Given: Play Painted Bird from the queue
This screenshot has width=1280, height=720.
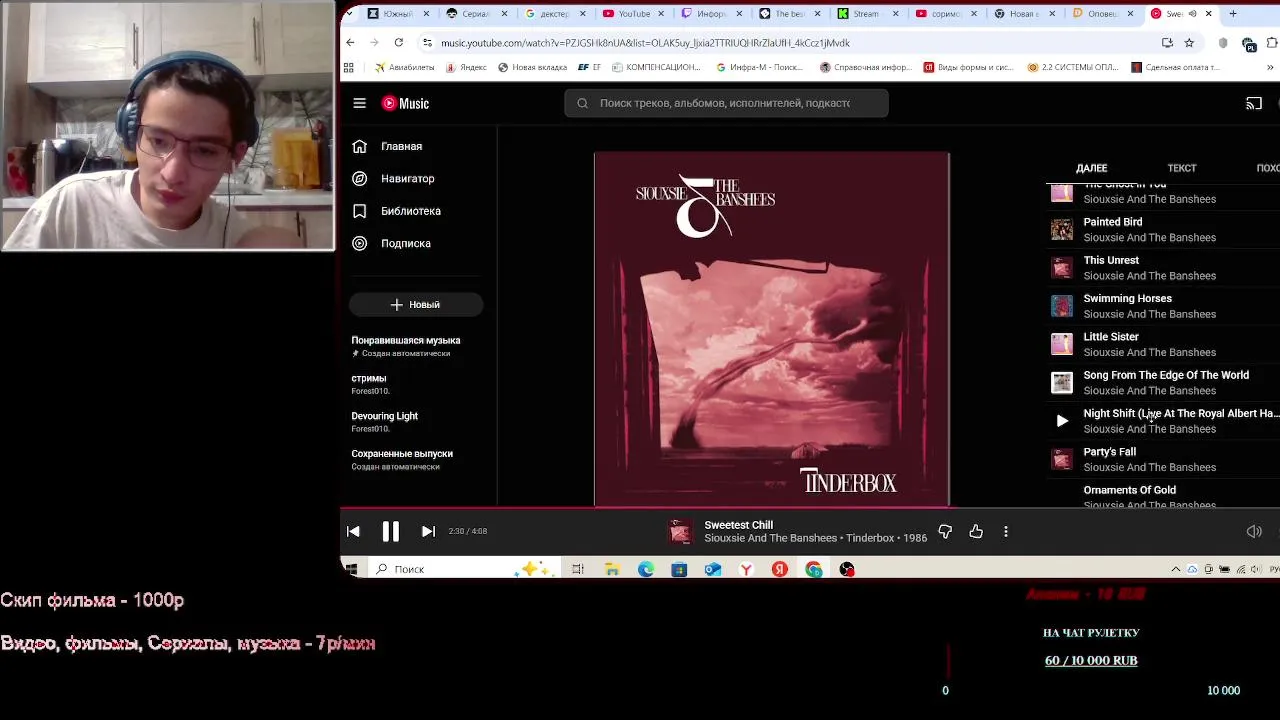Looking at the screenshot, I should [1164, 229].
